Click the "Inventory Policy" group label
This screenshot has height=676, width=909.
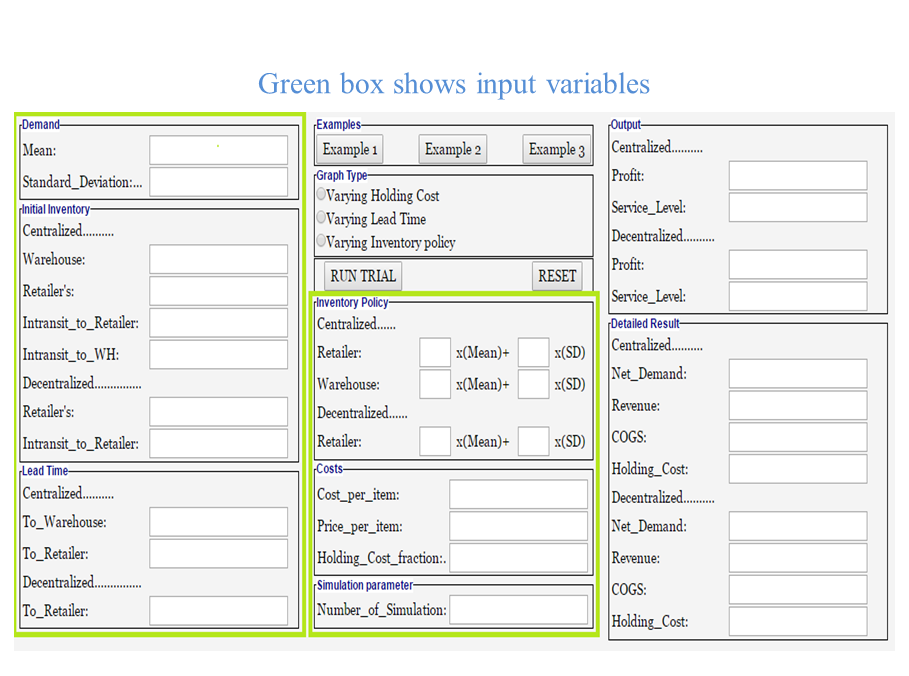pos(352,303)
